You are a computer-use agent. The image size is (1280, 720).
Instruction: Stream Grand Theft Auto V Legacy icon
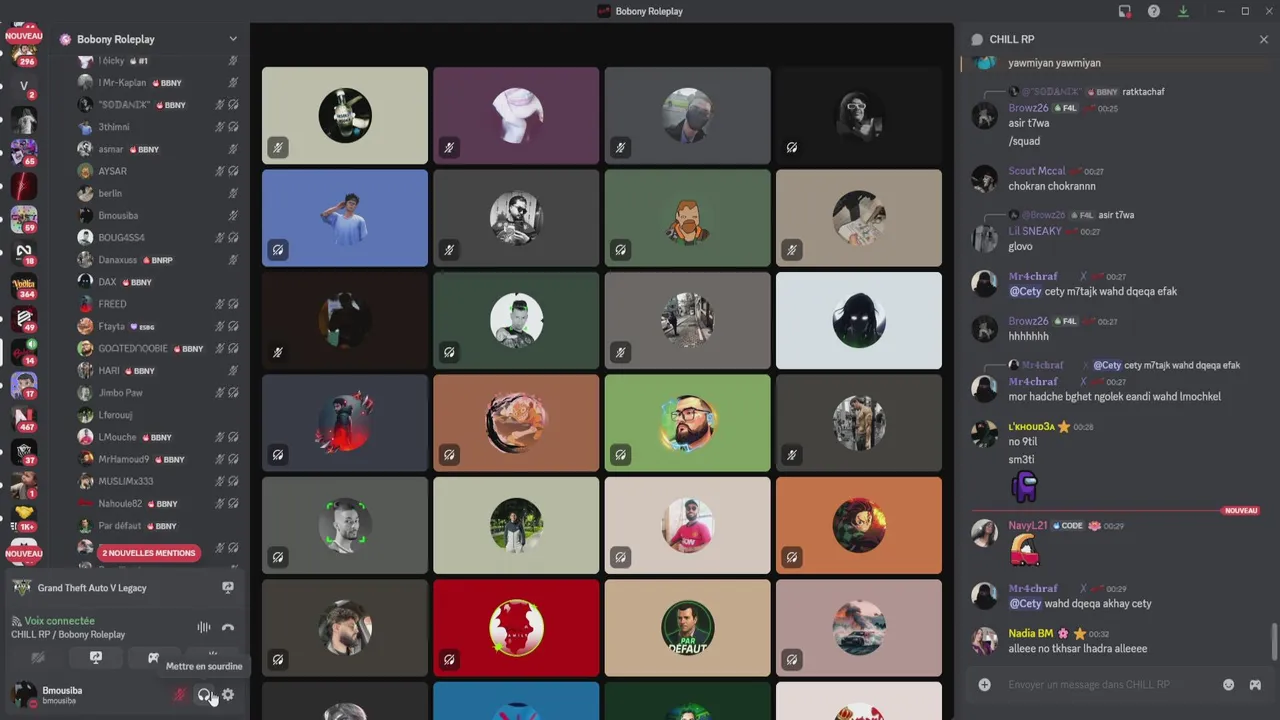228,588
